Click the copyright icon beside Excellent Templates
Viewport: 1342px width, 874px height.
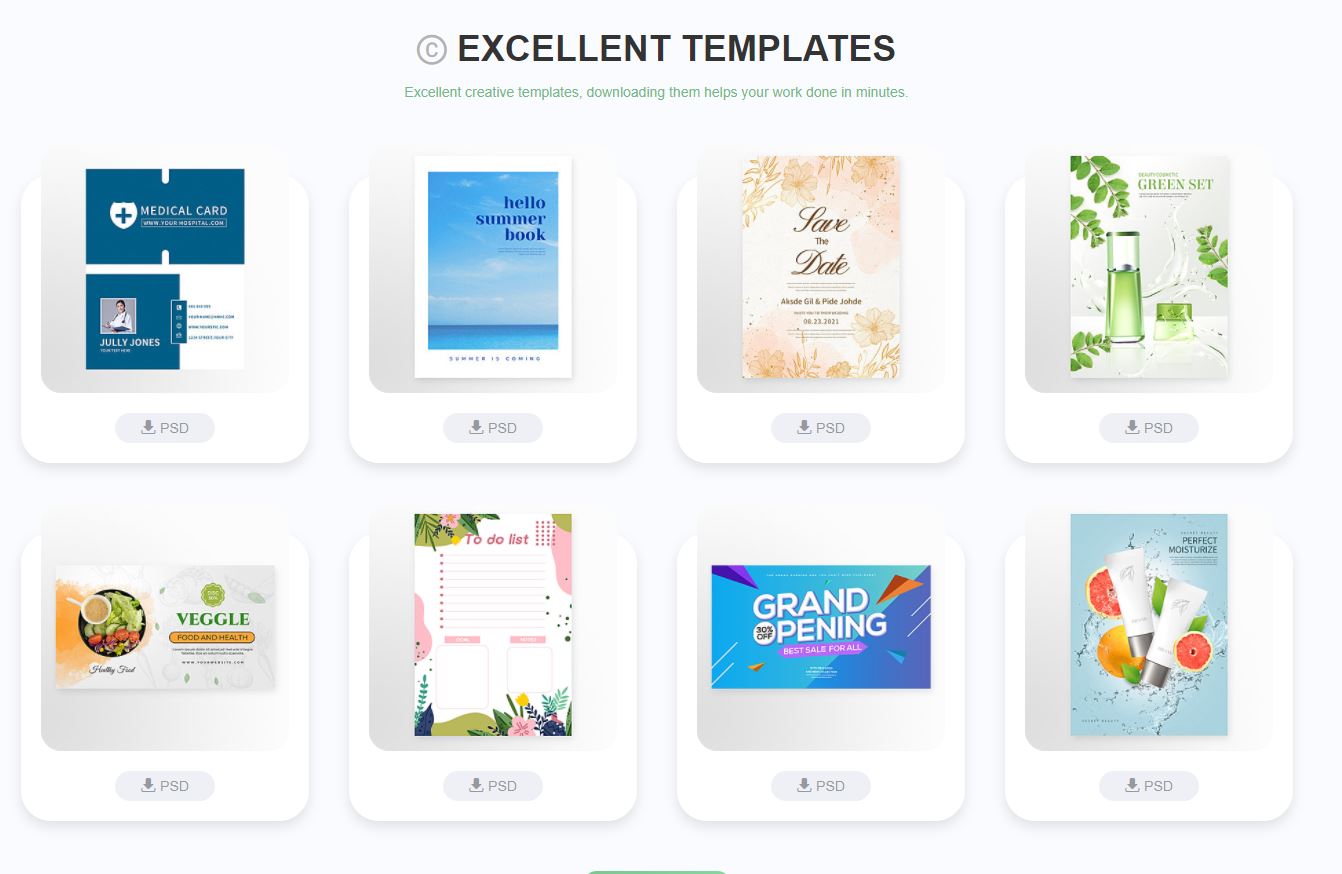(x=431, y=49)
